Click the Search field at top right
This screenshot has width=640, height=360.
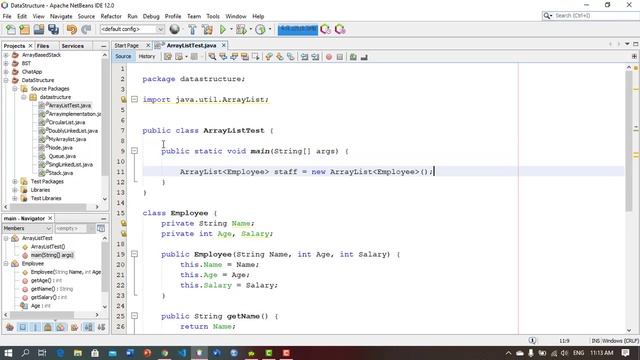(x=591, y=16)
